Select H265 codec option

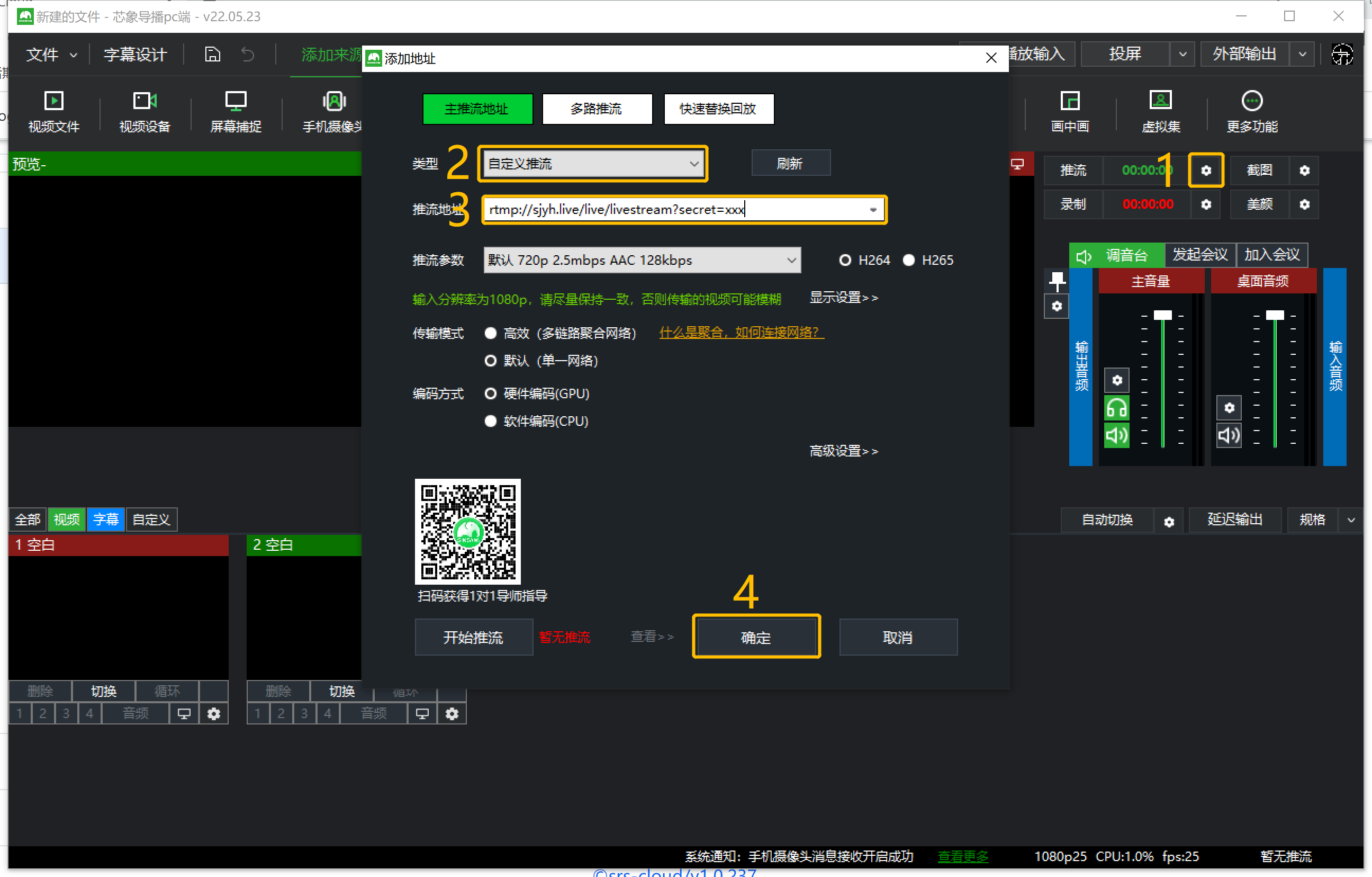pos(909,261)
